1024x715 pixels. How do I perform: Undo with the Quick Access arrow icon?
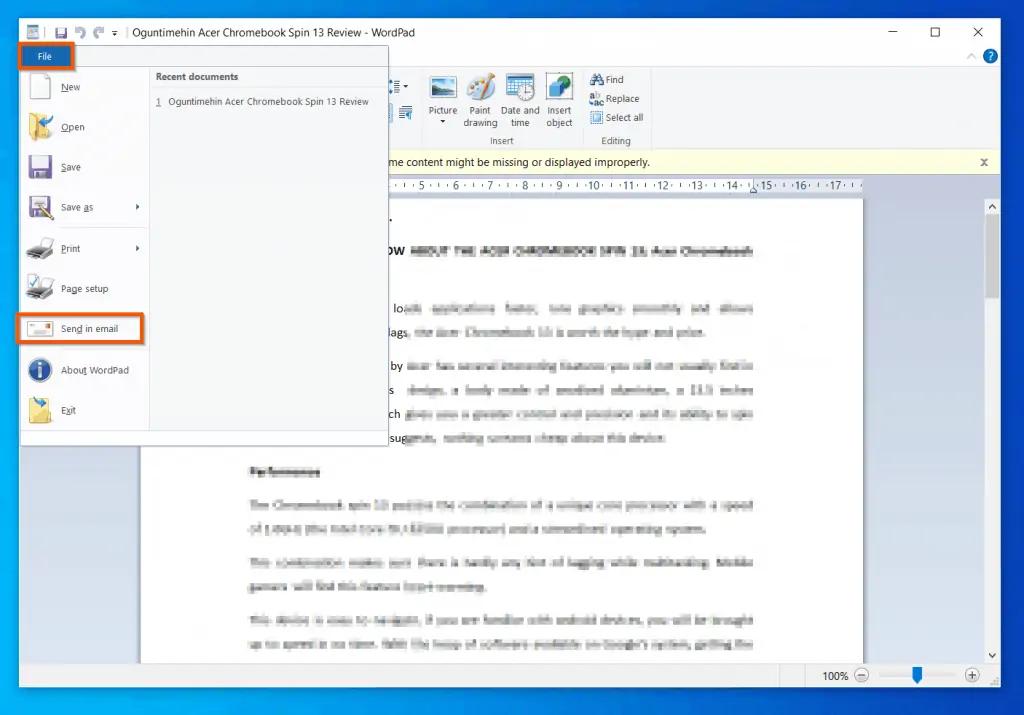[79, 31]
